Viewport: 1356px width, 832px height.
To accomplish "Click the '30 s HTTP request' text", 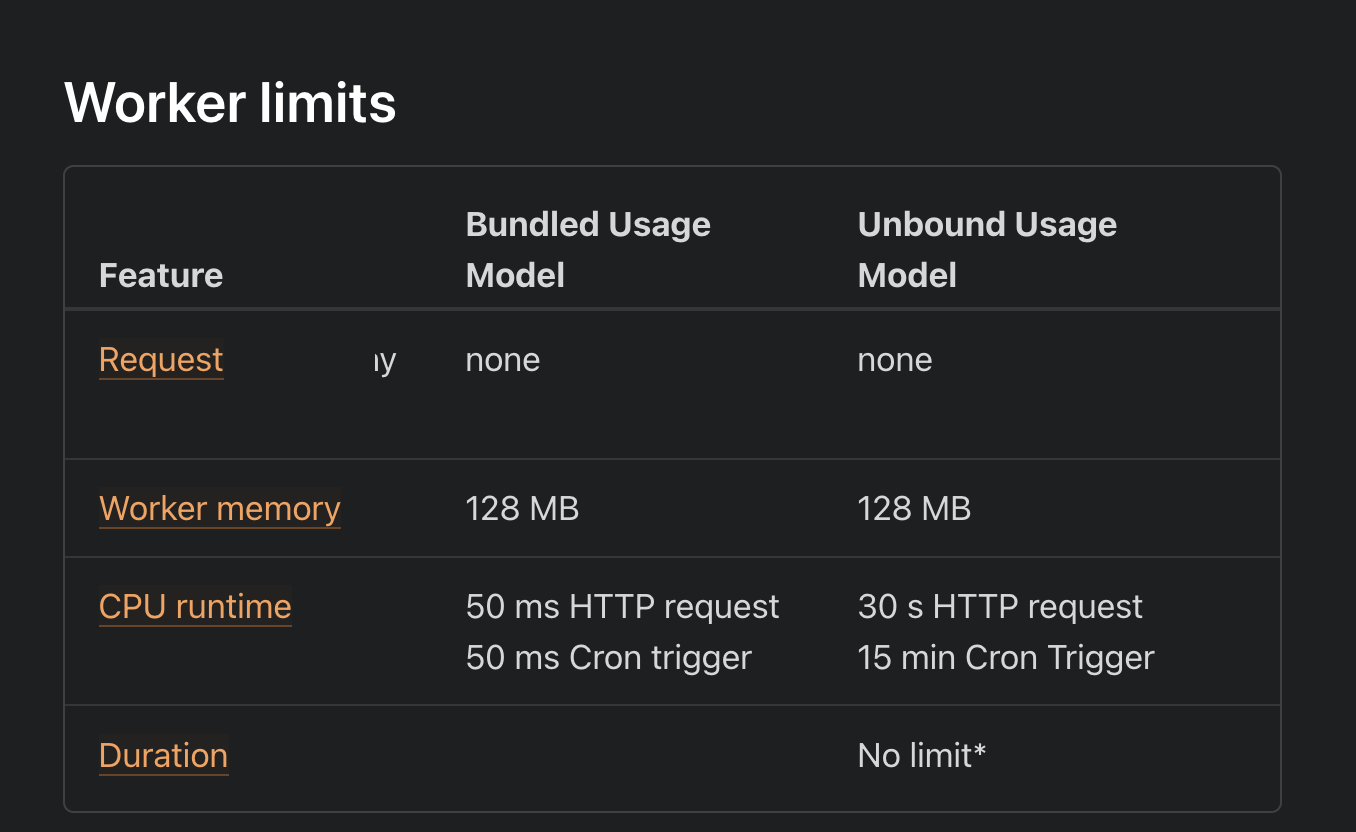I will [1000, 607].
